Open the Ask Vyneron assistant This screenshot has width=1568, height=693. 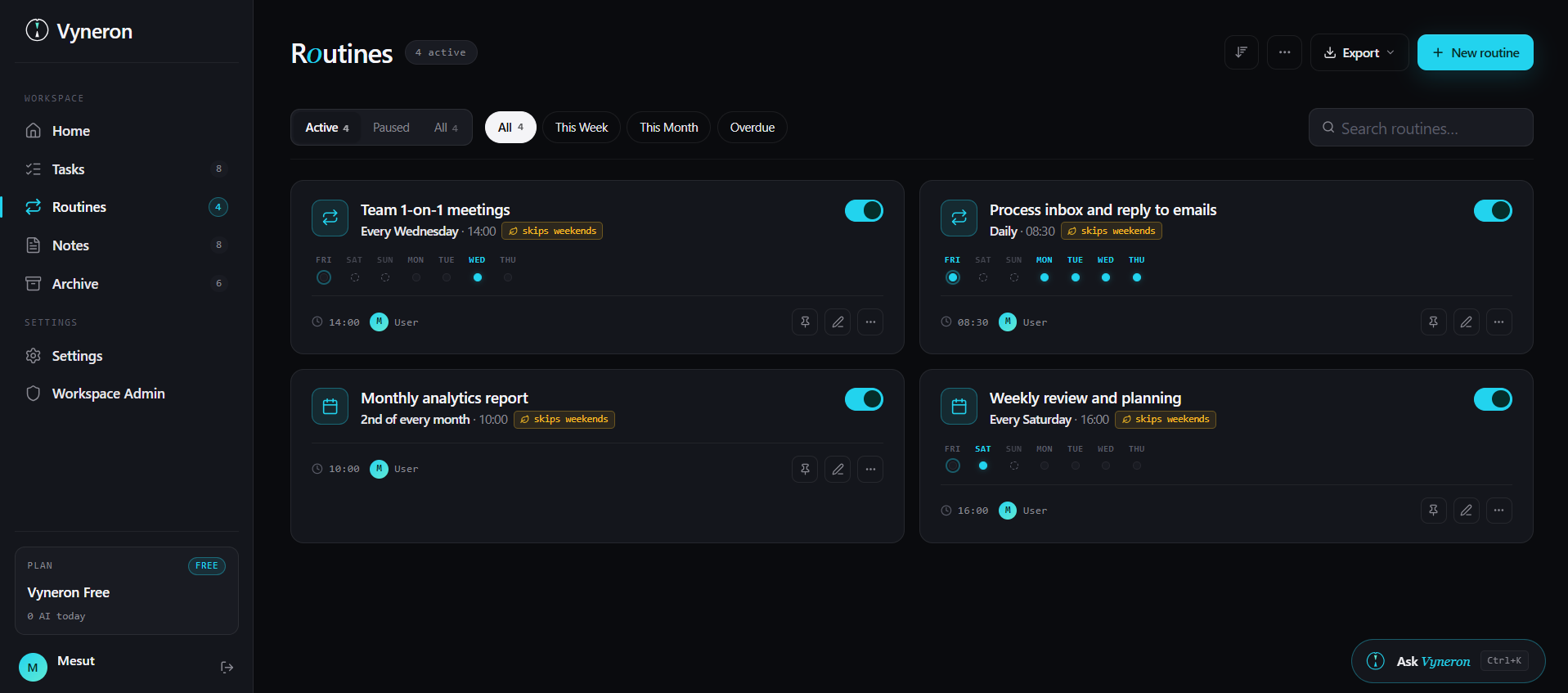click(x=1448, y=661)
